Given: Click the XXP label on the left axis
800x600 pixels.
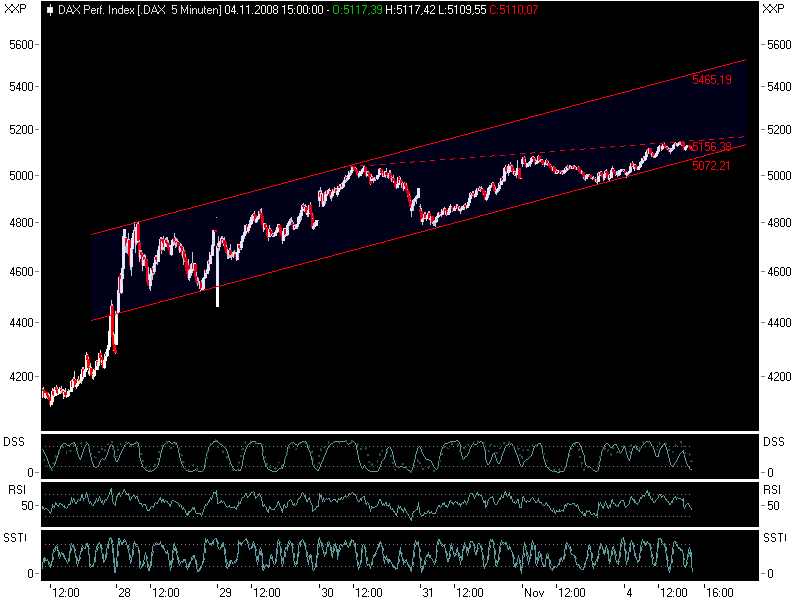Looking at the screenshot, I should [x=15, y=9].
